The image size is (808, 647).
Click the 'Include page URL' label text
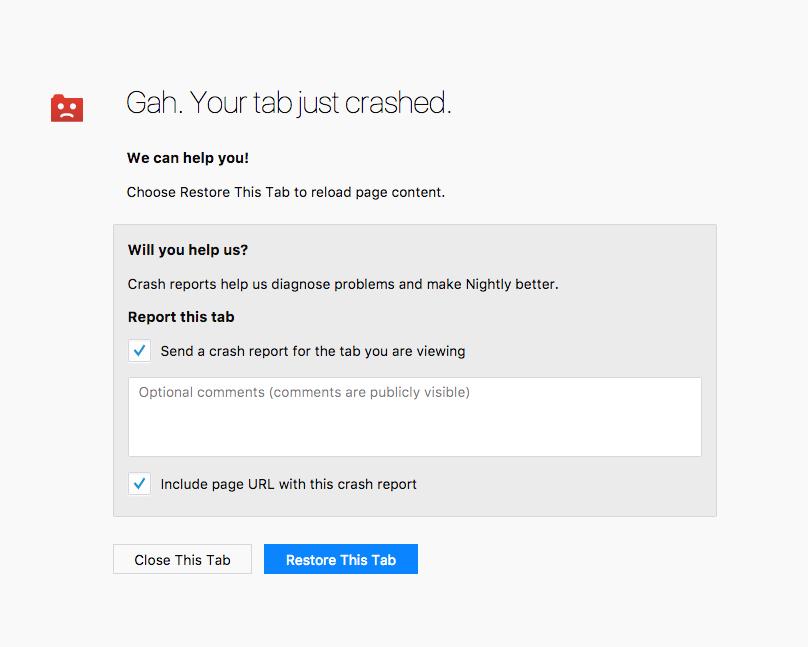tap(288, 484)
